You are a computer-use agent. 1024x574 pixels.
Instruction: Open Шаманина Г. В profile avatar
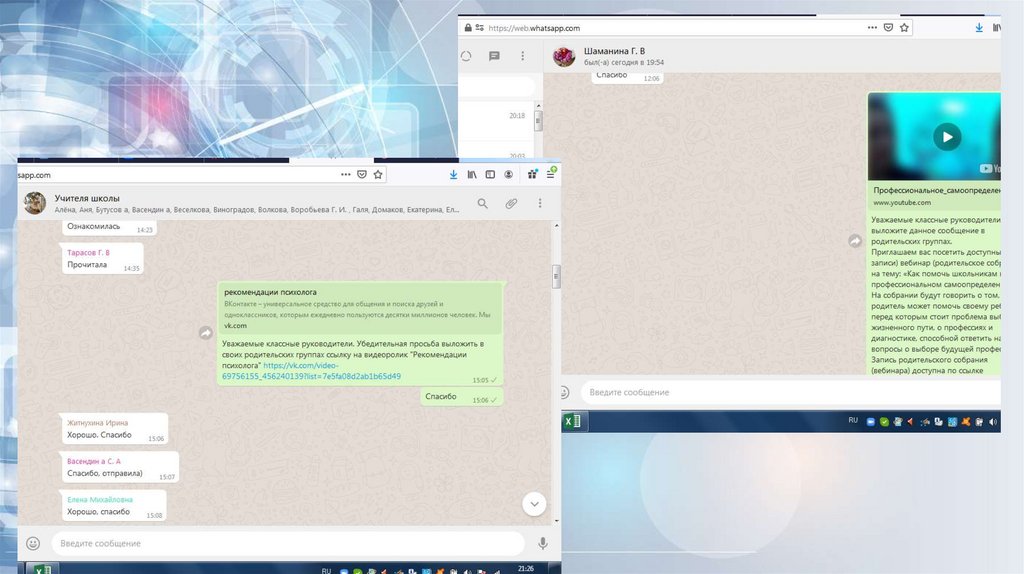[x=564, y=56]
